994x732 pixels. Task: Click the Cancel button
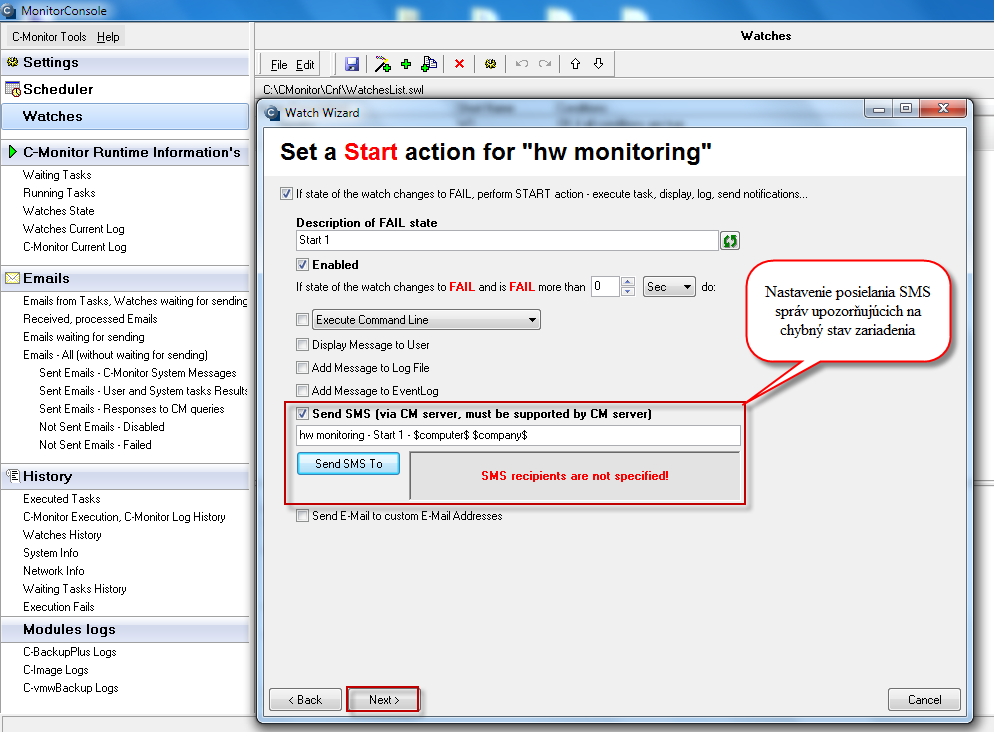[x=924, y=700]
